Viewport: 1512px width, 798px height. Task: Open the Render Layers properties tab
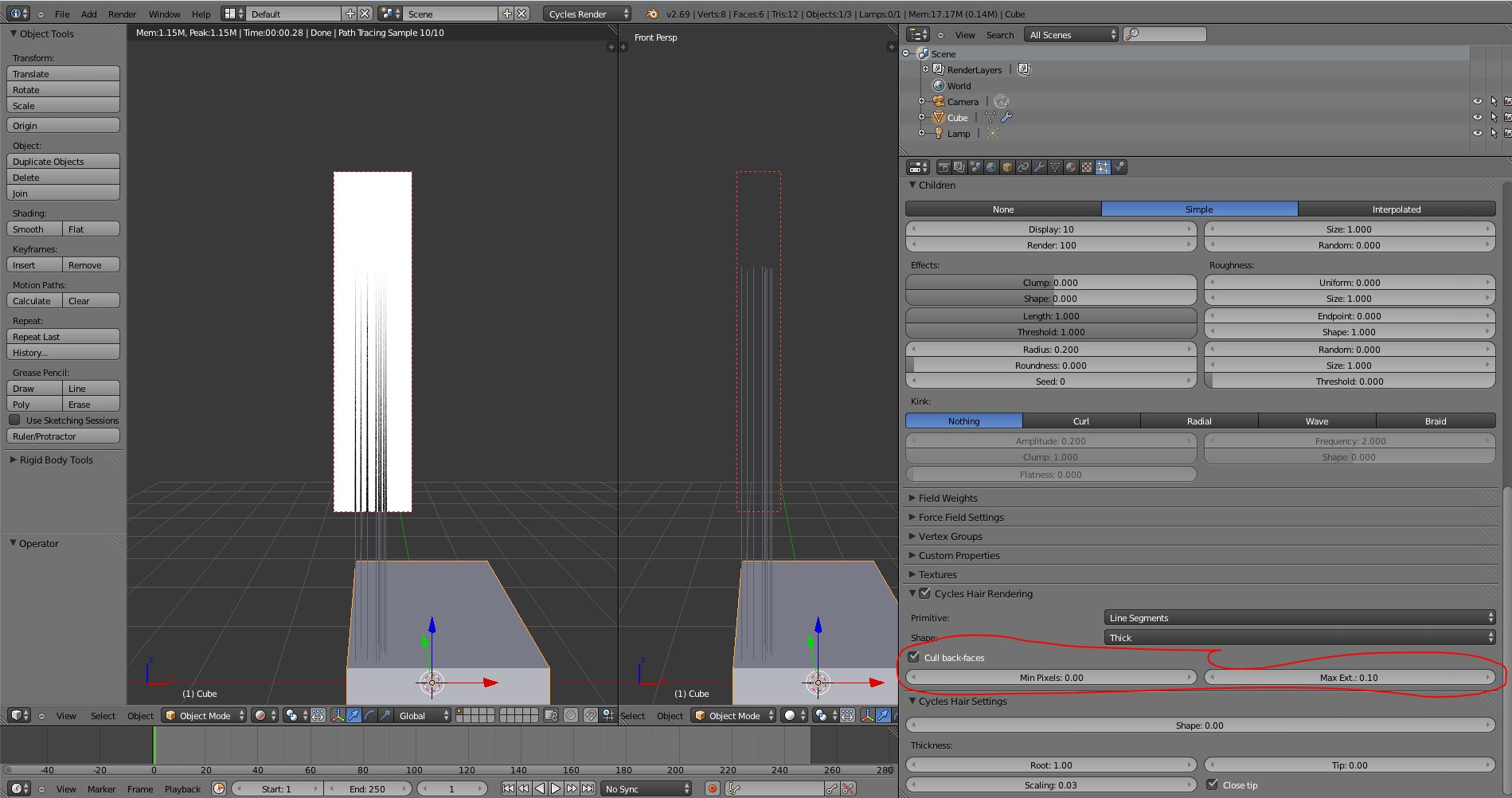click(x=959, y=167)
